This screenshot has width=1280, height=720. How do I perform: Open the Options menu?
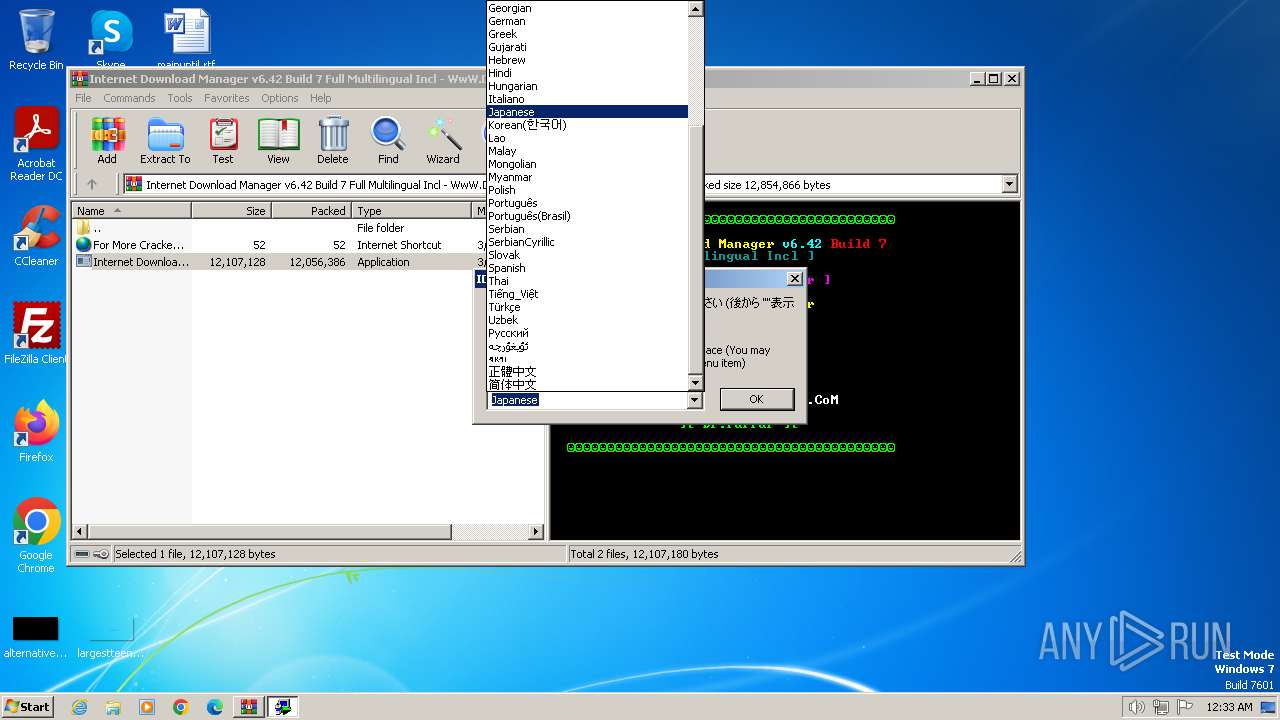[x=280, y=98]
